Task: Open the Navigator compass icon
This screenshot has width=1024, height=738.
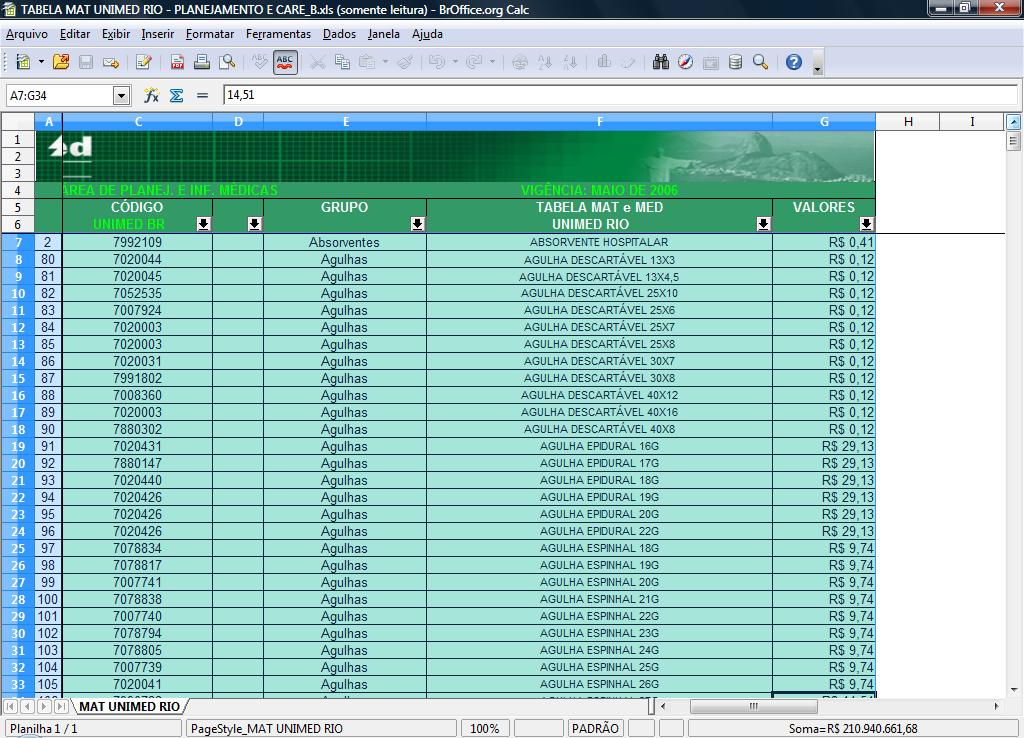Action: point(685,62)
